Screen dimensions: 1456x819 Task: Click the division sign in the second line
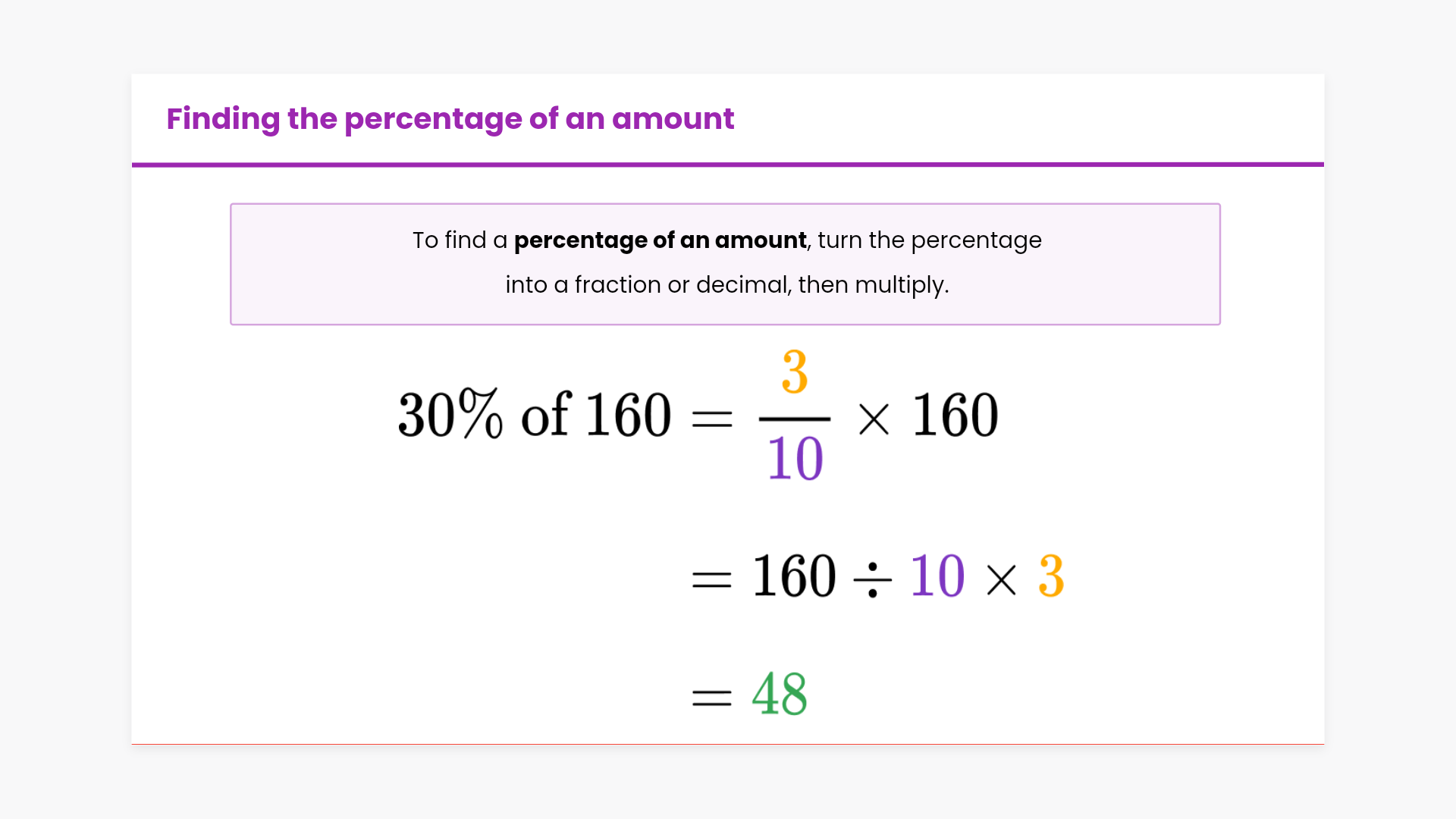click(872, 580)
